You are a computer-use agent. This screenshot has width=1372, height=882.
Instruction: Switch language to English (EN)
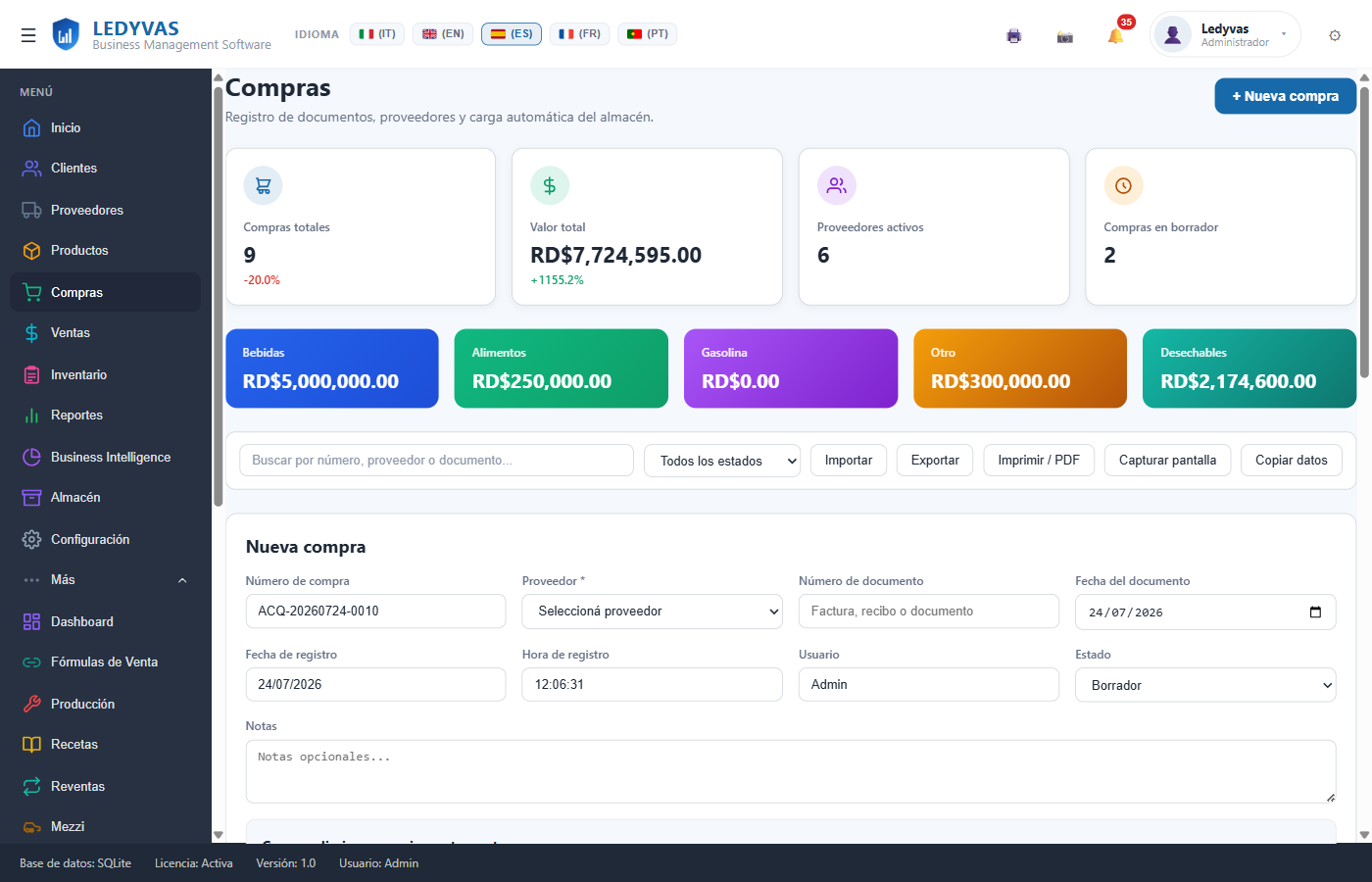tap(443, 33)
